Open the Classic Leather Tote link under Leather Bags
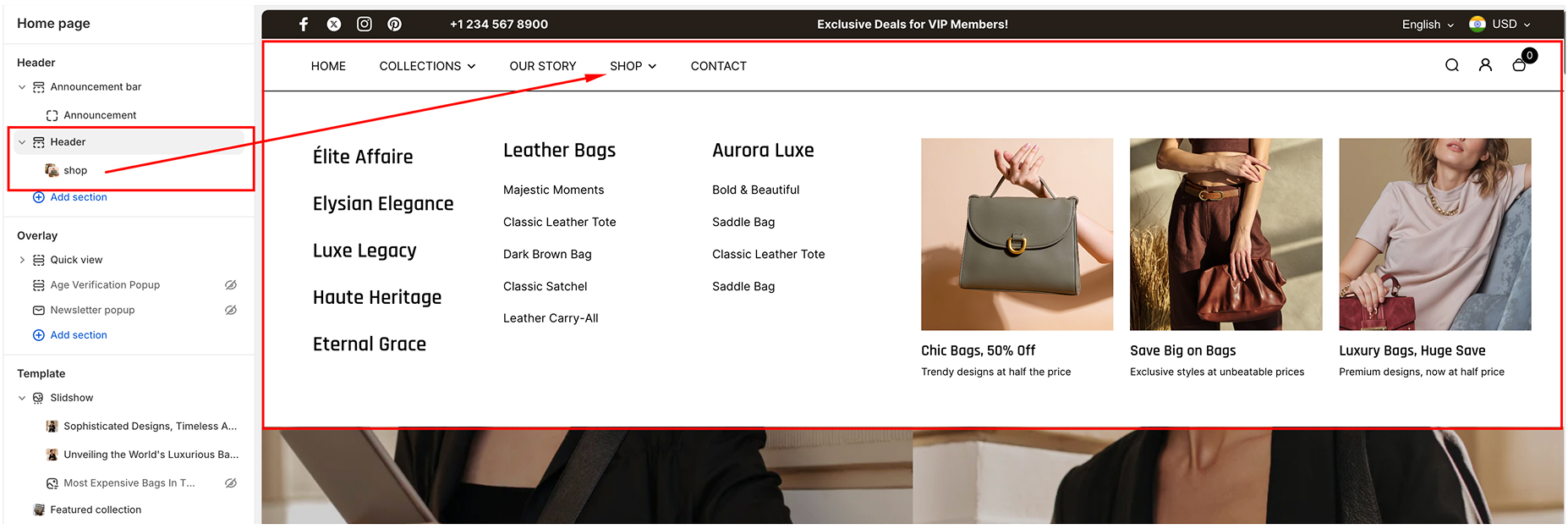1568x529 pixels. 560,222
